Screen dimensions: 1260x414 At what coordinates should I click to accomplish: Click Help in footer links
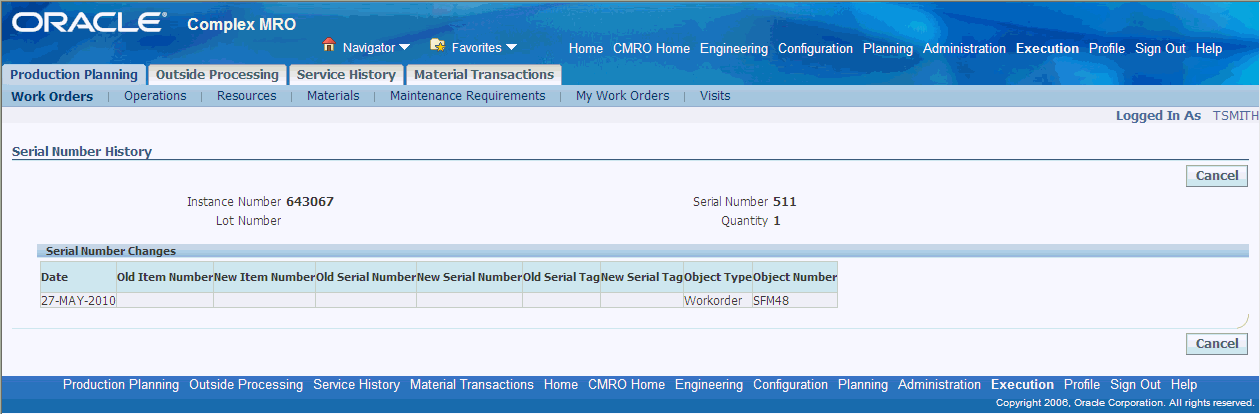point(1184,384)
